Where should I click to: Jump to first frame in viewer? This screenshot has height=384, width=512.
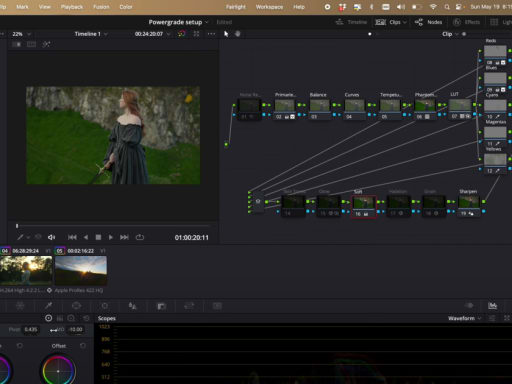point(72,237)
